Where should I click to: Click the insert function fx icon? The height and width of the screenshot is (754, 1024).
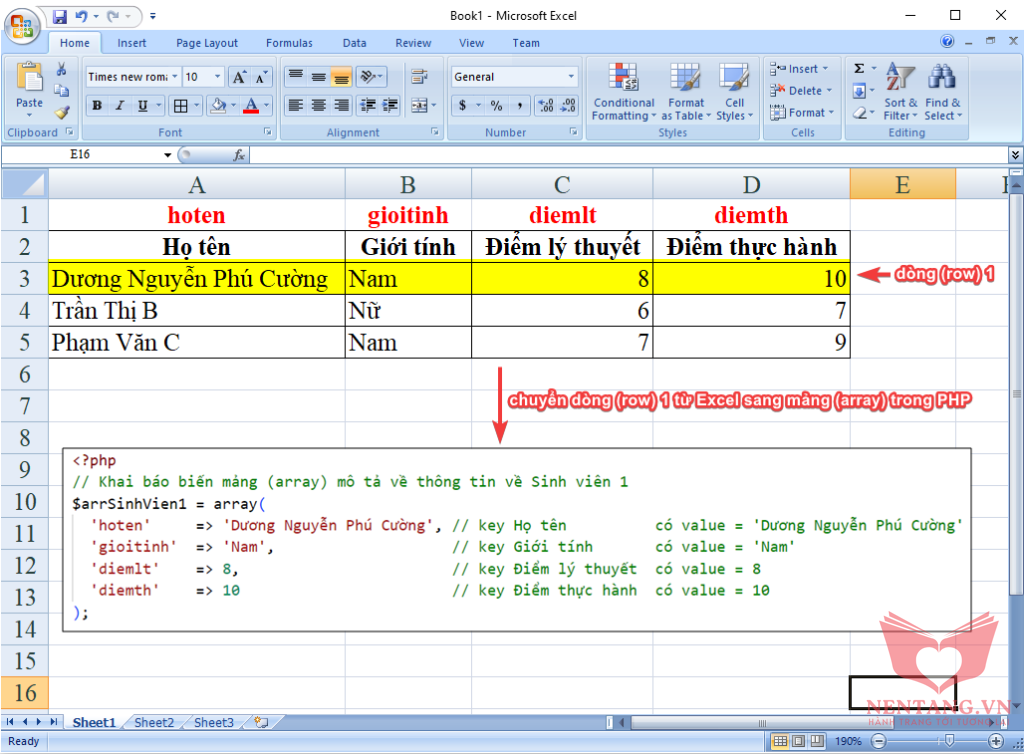click(x=239, y=155)
